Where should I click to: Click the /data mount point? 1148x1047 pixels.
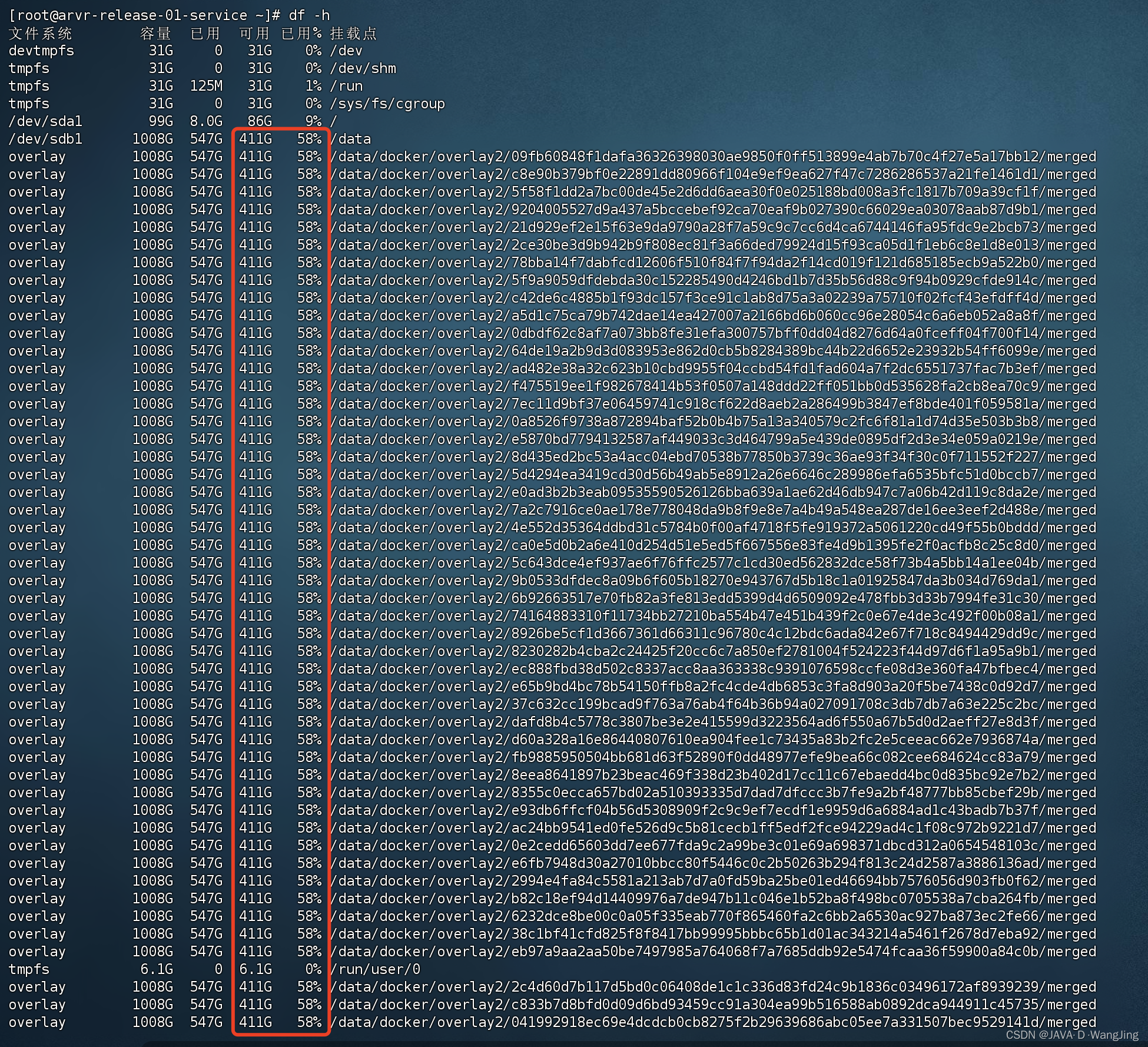click(351, 139)
